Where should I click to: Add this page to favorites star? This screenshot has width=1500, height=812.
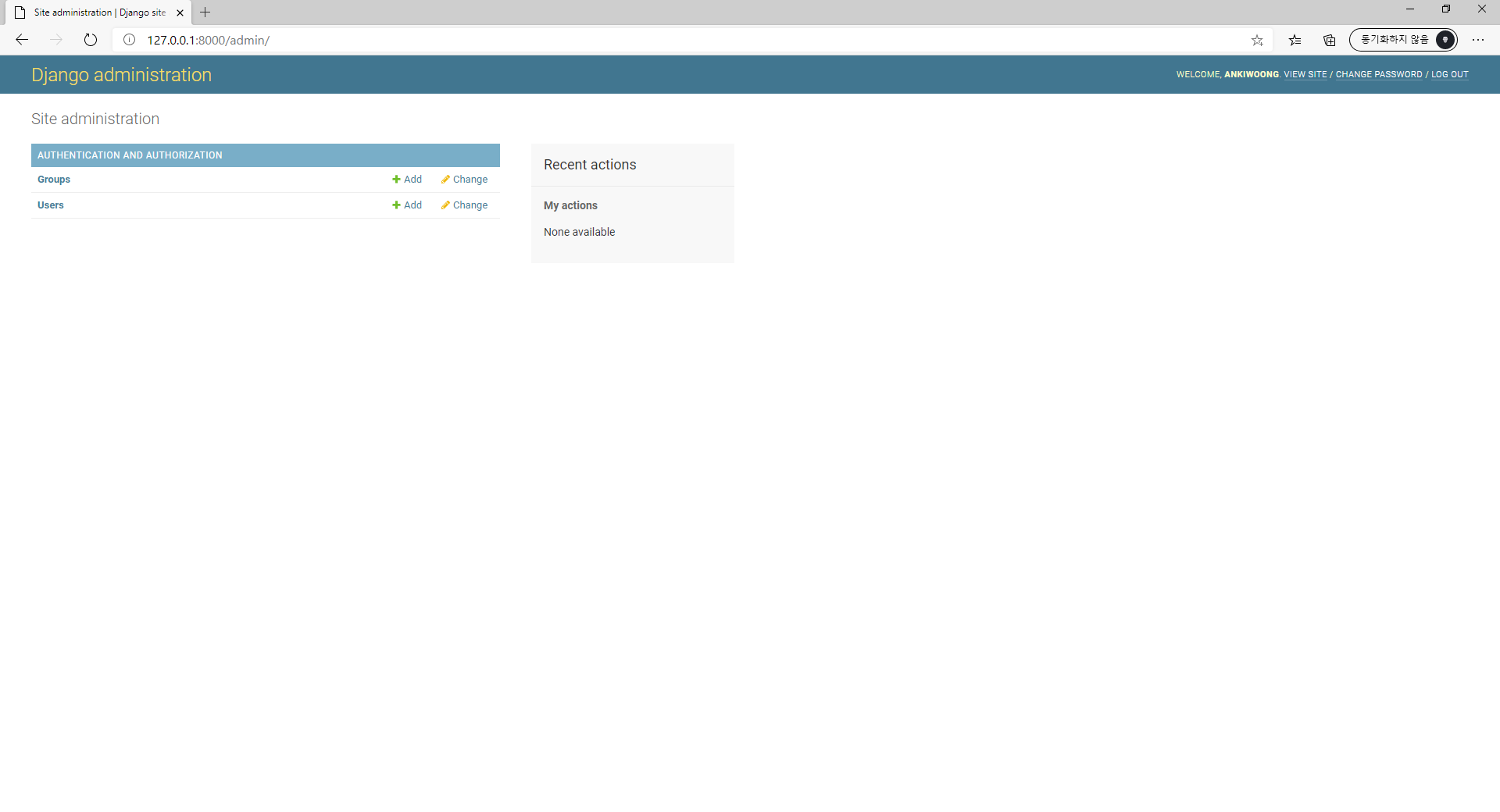[1257, 40]
